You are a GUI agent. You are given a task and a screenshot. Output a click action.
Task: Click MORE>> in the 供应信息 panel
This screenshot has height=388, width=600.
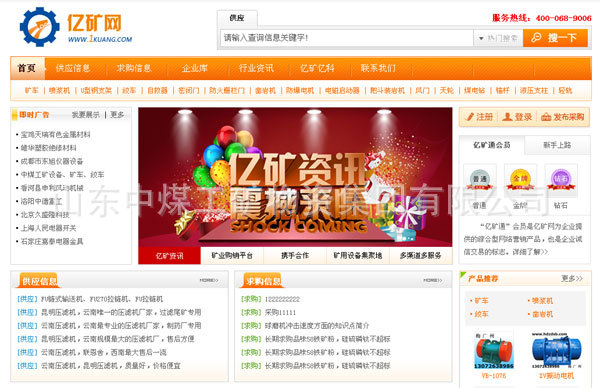(209, 280)
